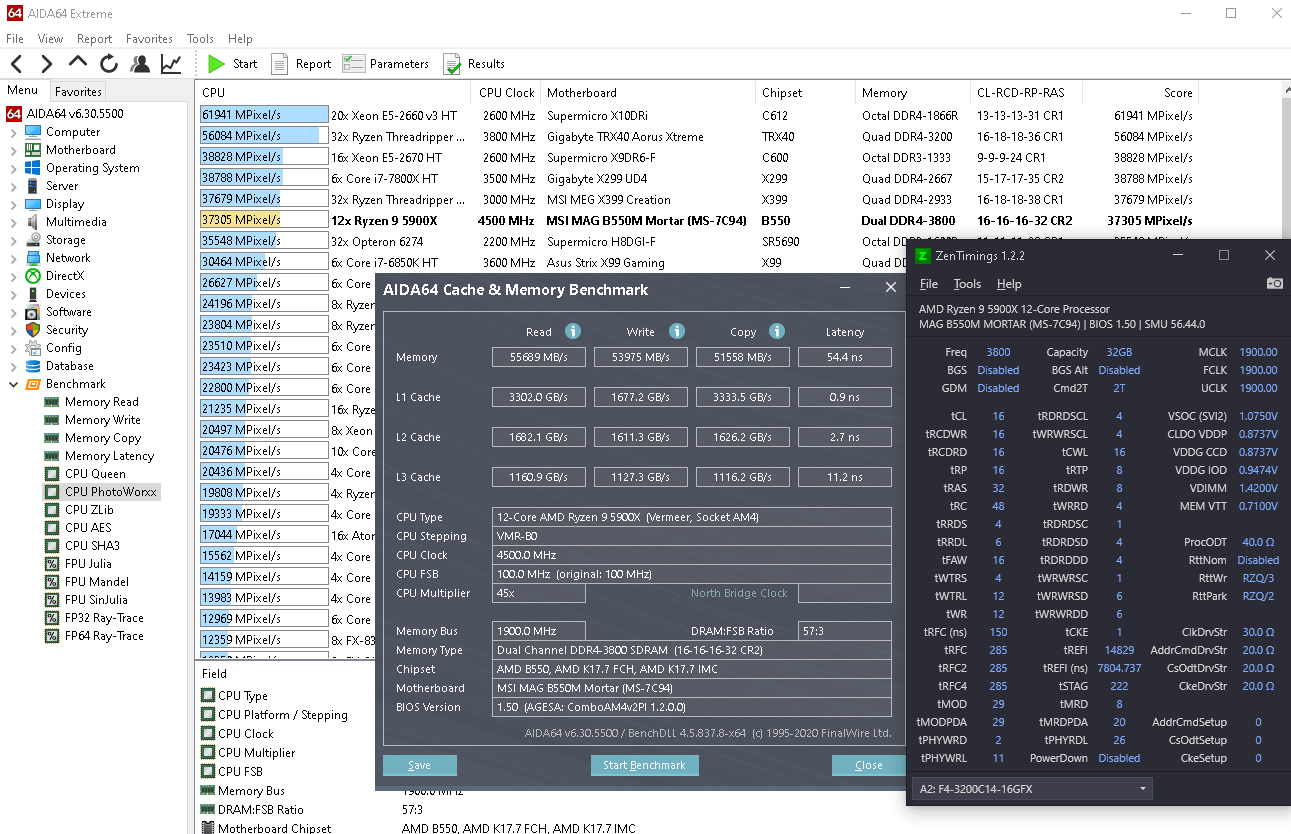Open the ZenTimings Tools menu
Viewport: 1291px width, 834px height.
(967, 284)
